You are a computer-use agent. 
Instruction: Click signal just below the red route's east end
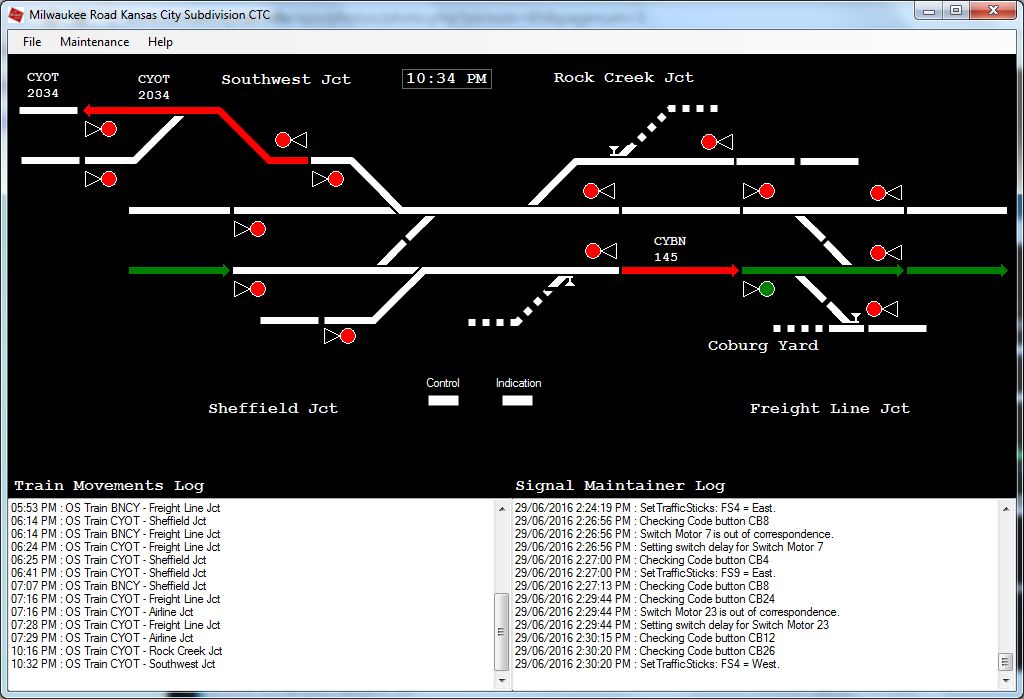328,179
